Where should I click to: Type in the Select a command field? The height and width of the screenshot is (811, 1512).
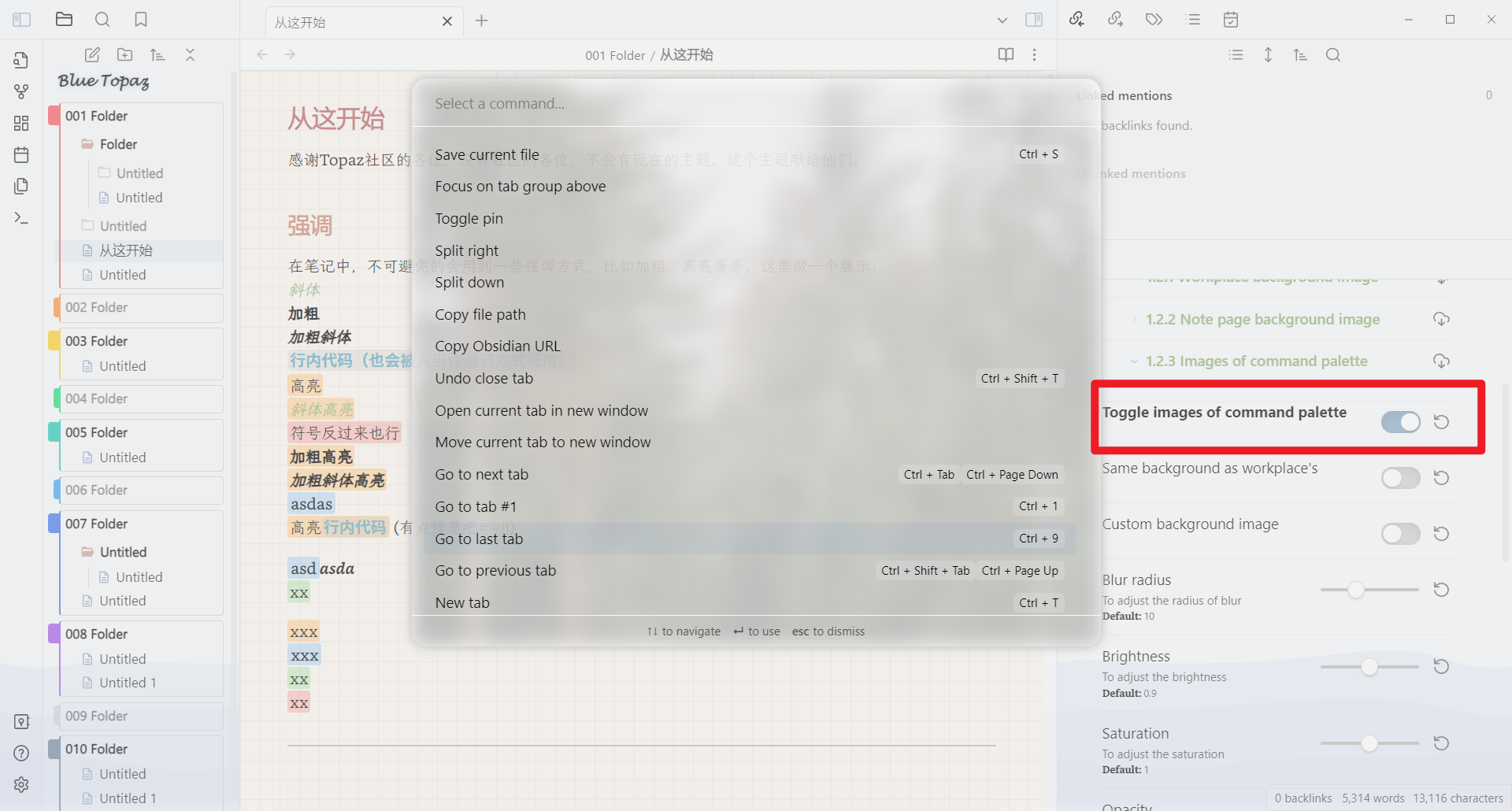[x=756, y=103]
